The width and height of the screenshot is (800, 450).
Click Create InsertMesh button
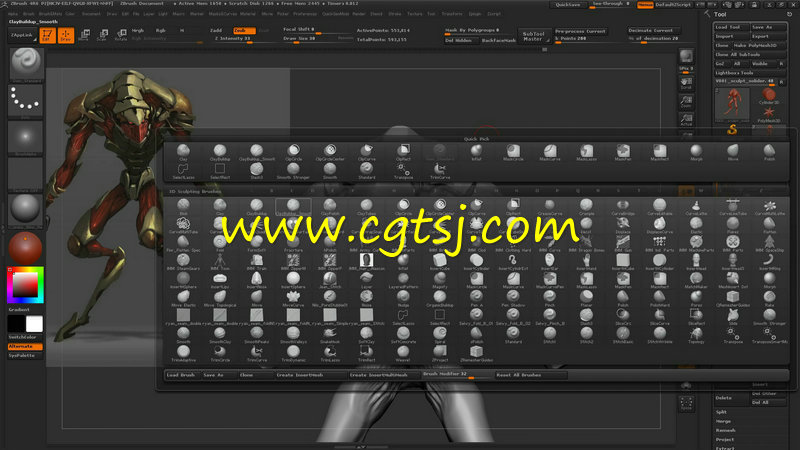310,375
